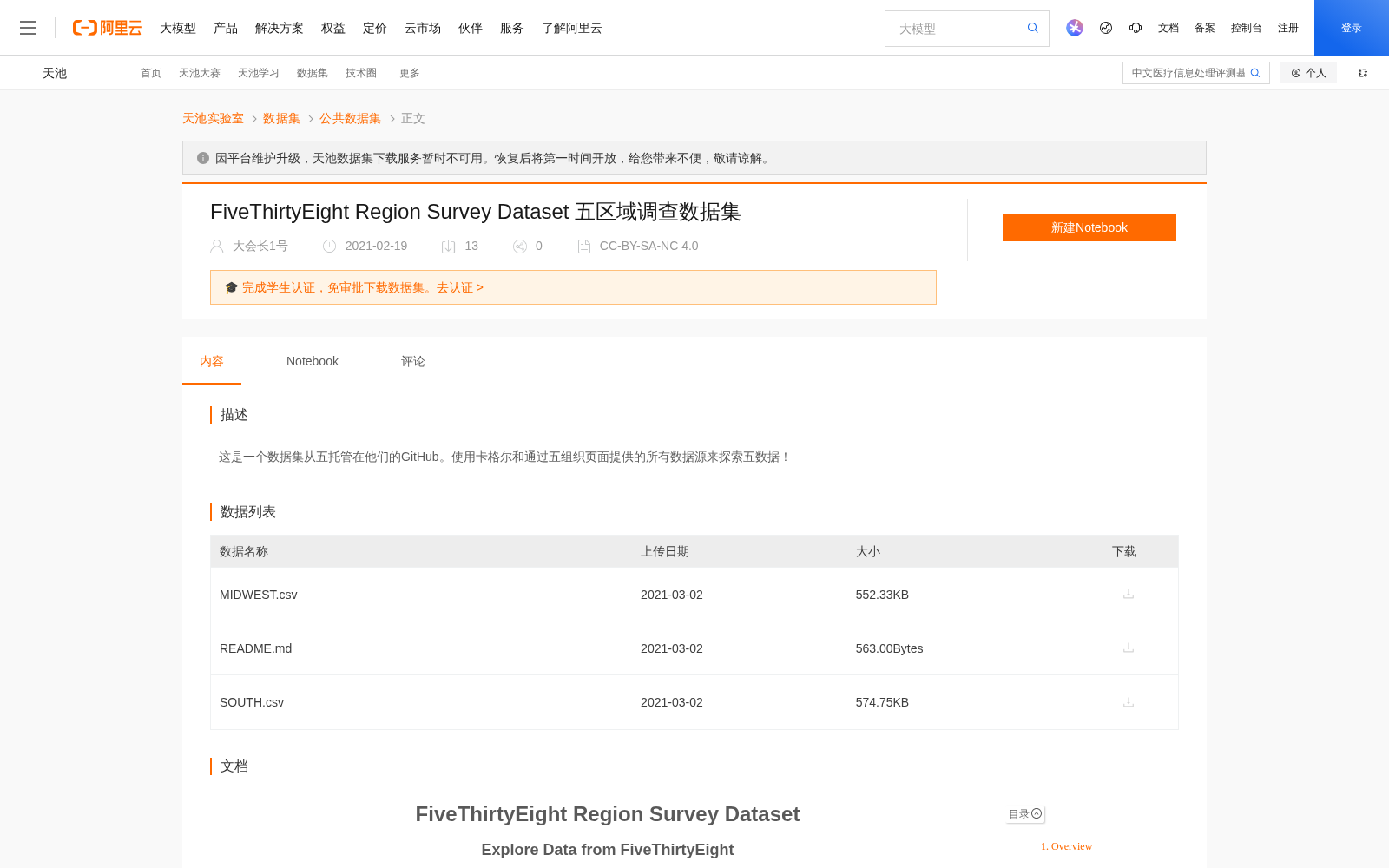Open the 了解阿里云 menu

tap(572, 28)
